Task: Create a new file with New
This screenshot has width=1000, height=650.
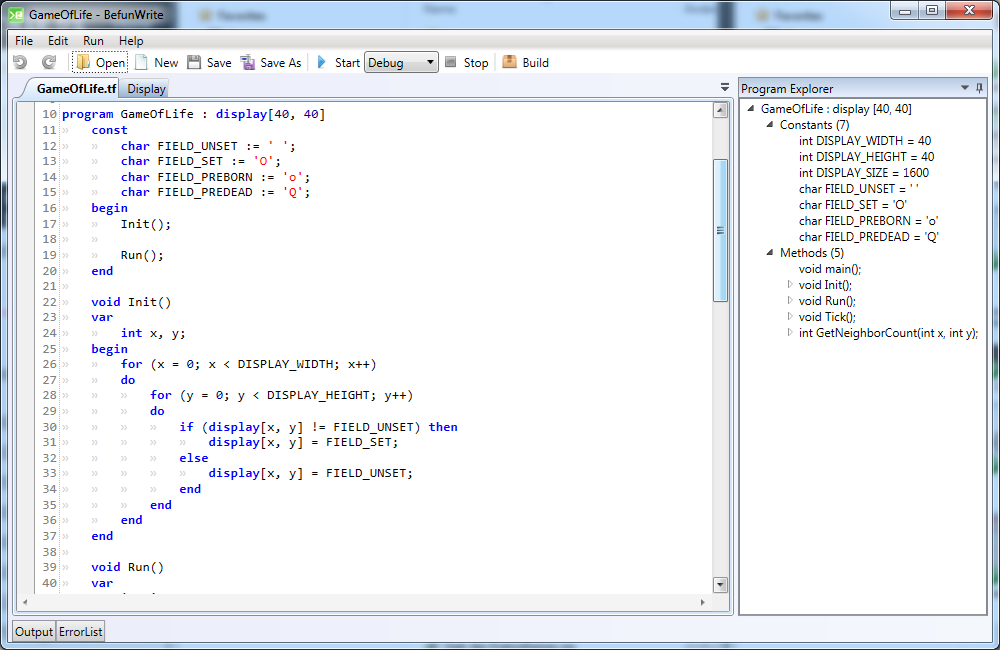Action: click(x=142, y=62)
